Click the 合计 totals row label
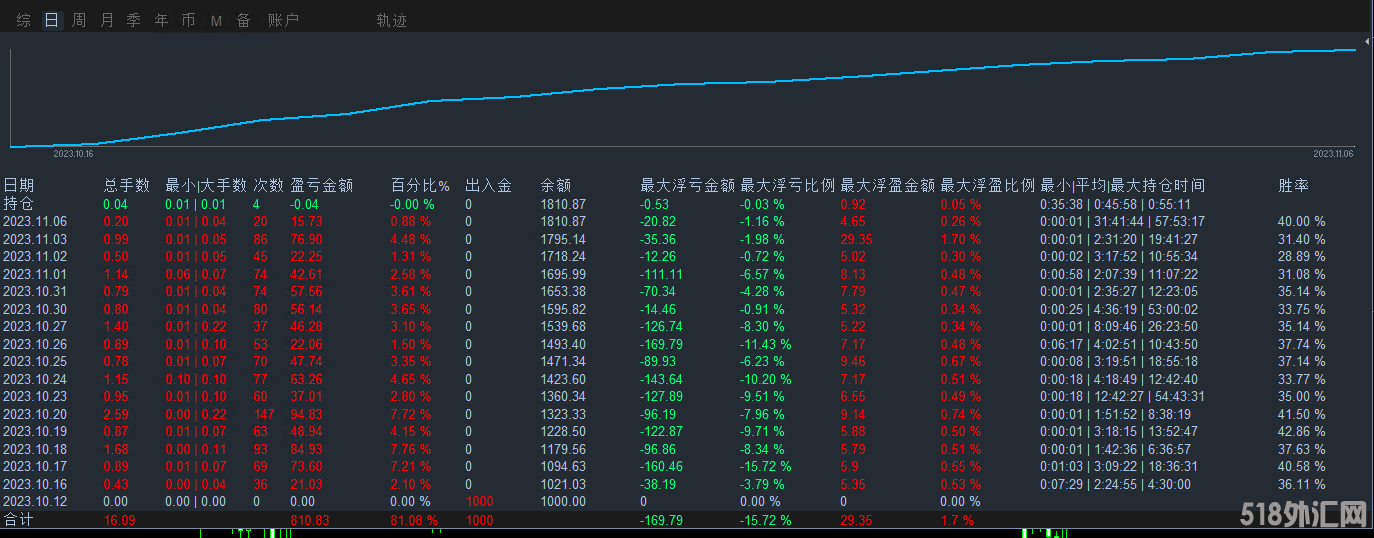Screen dimensions: 1374x538 [18, 520]
